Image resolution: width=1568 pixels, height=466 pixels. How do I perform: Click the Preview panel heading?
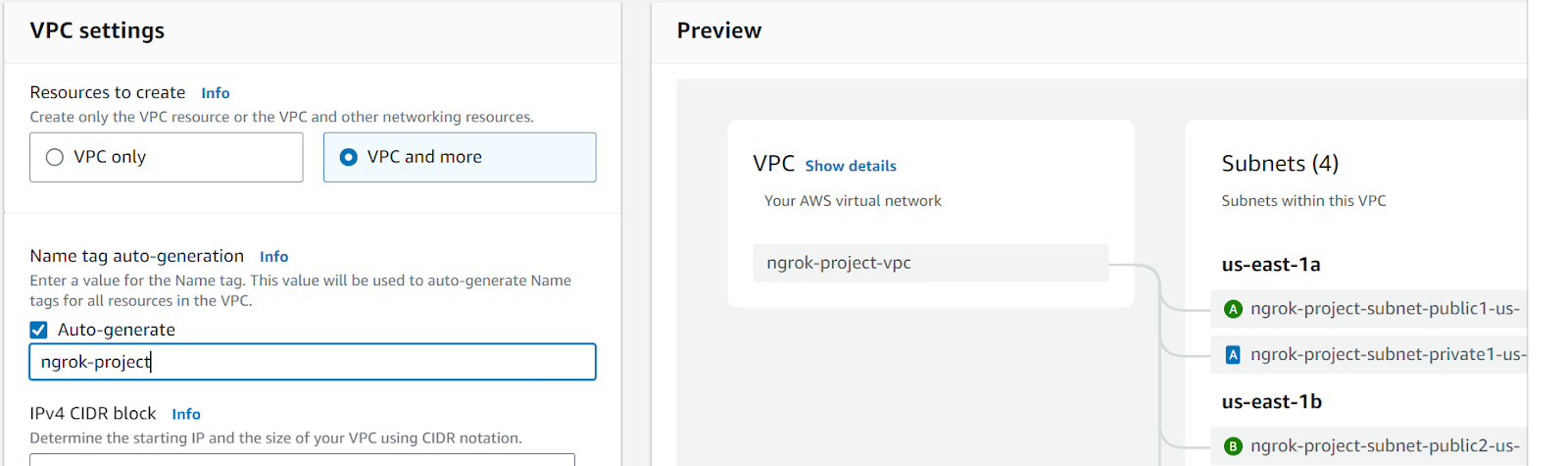(719, 30)
